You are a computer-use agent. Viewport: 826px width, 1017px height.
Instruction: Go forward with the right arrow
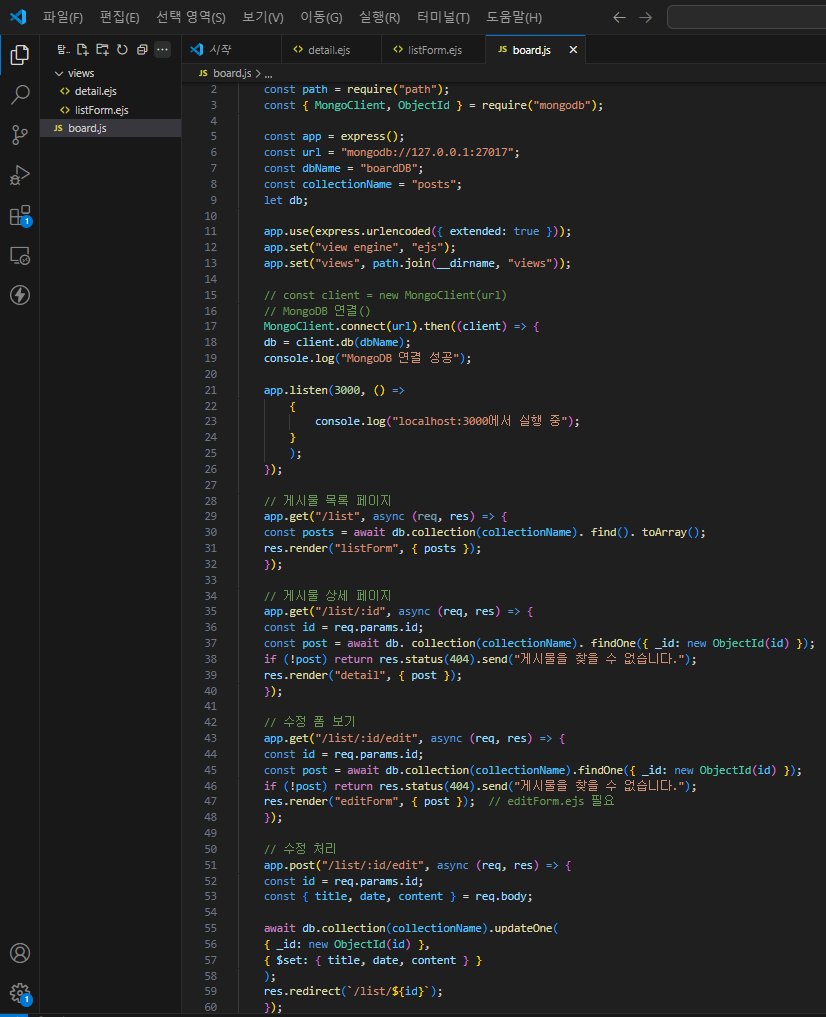[645, 18]
